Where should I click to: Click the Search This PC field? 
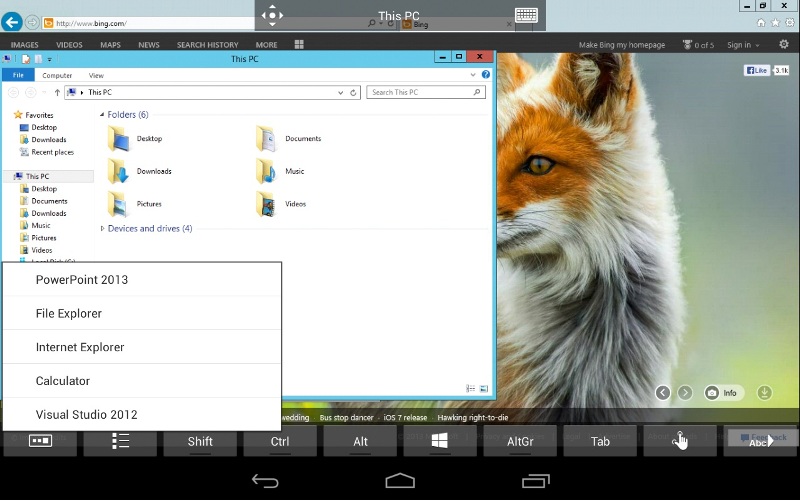tap(420, 92)
